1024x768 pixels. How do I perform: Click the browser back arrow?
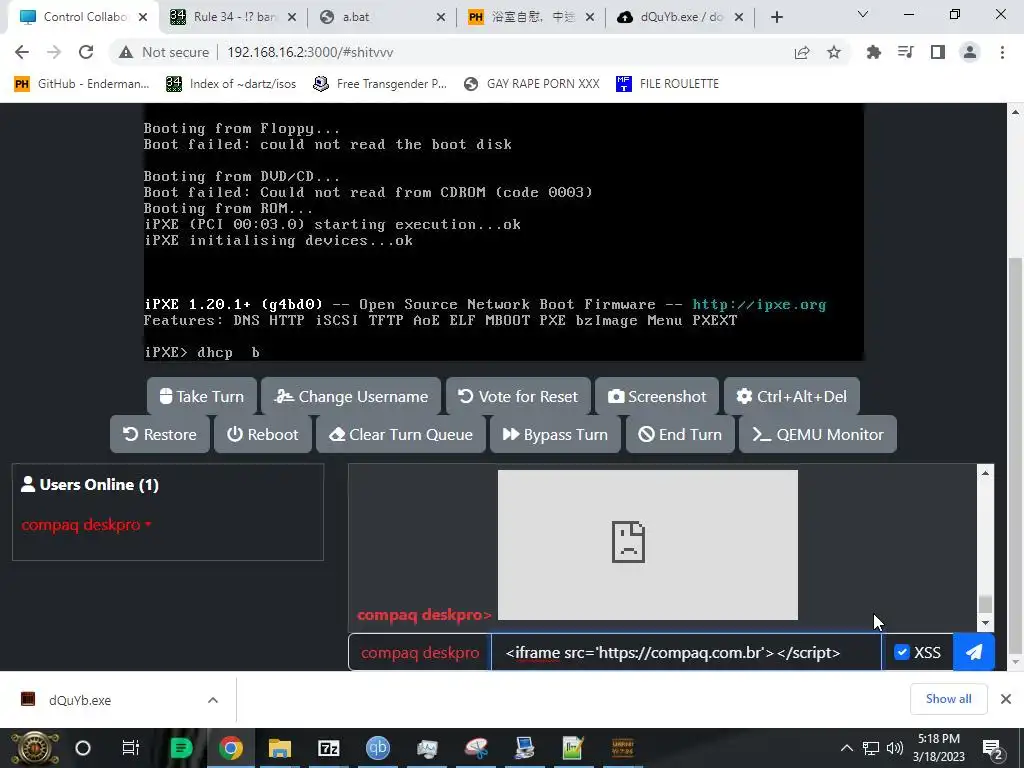(22, 52)
